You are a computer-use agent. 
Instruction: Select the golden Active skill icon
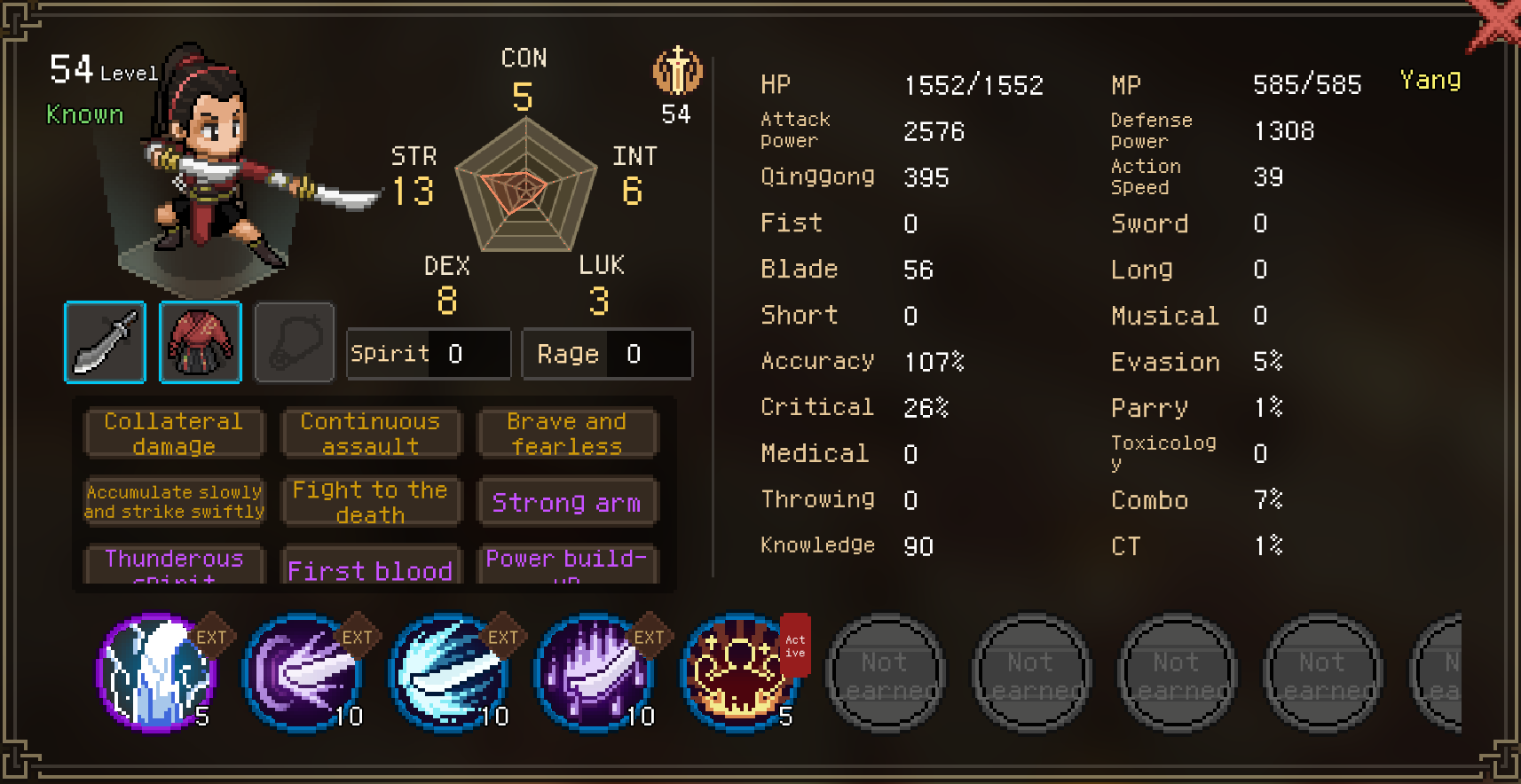739,673
